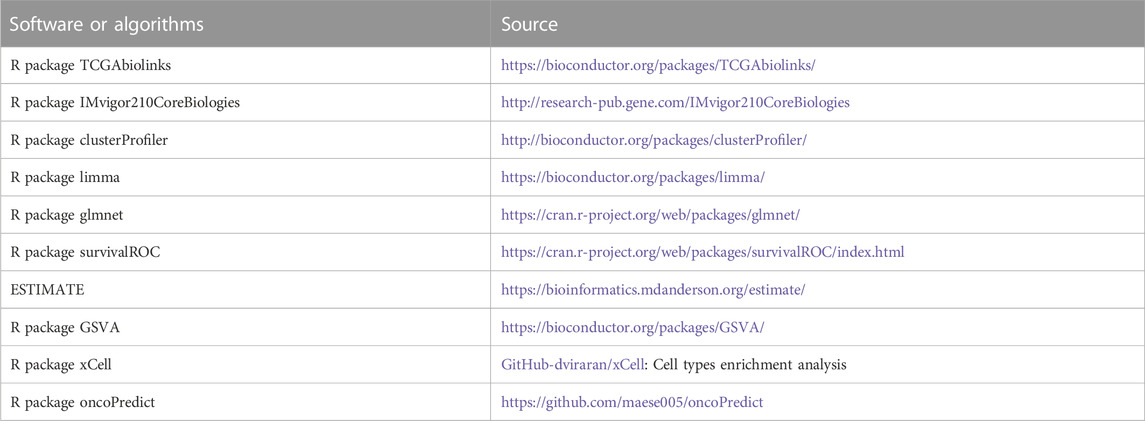Image resolution: width=1145 pixels, height=421 pixels.
Task: Select the 'R package survivalROC' cell
Action: point(245,252)
